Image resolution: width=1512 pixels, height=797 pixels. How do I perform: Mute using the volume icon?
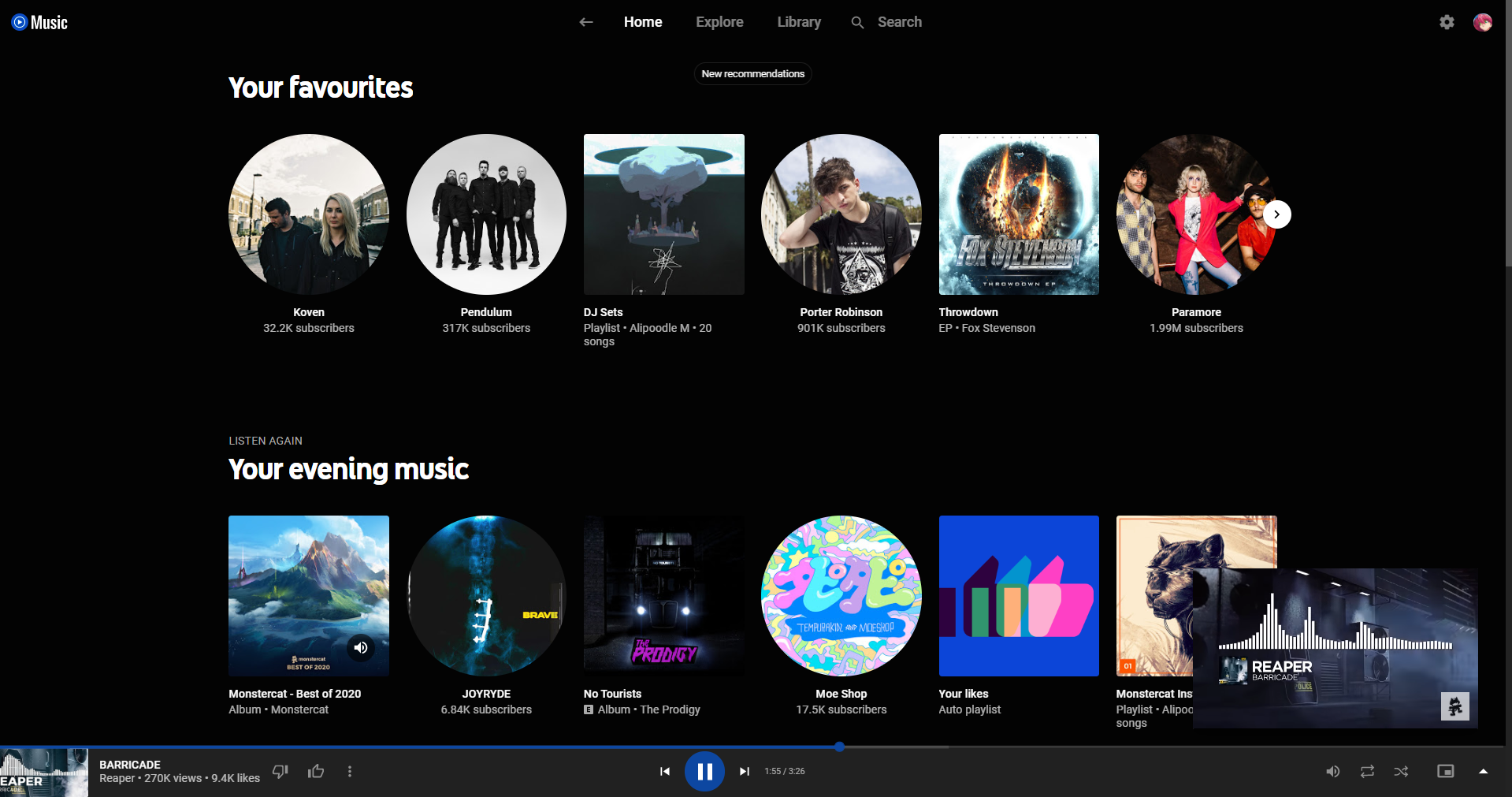(x=1332, y=771)
